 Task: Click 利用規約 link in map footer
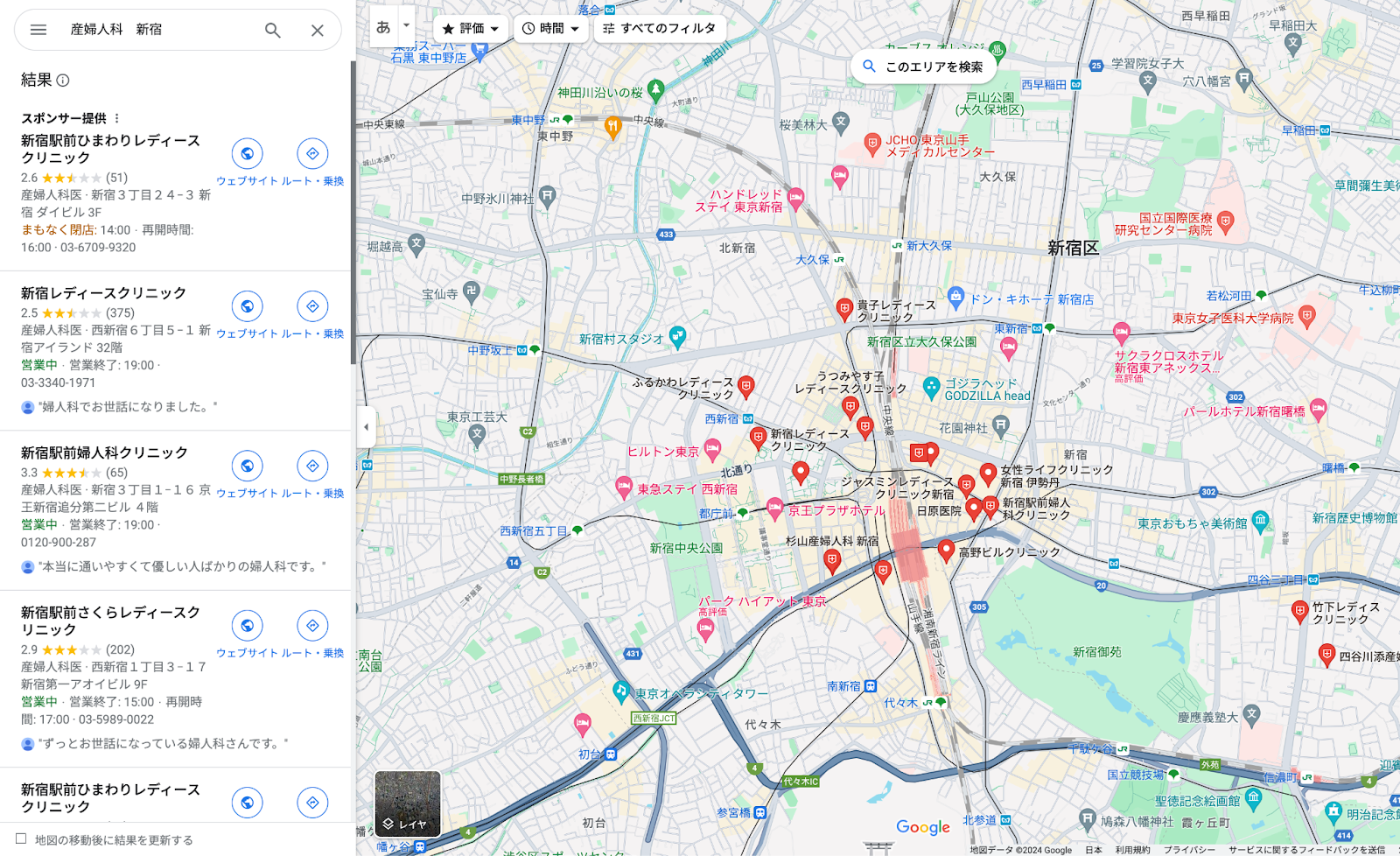pos(1132,850)
